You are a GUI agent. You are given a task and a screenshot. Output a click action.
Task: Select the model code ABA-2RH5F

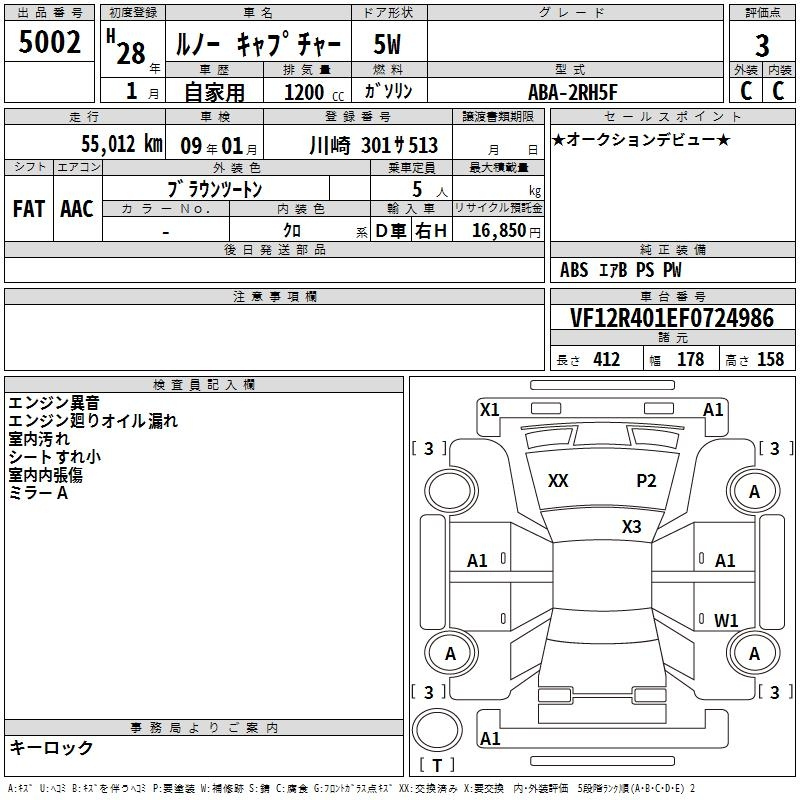tap(572, 92)
